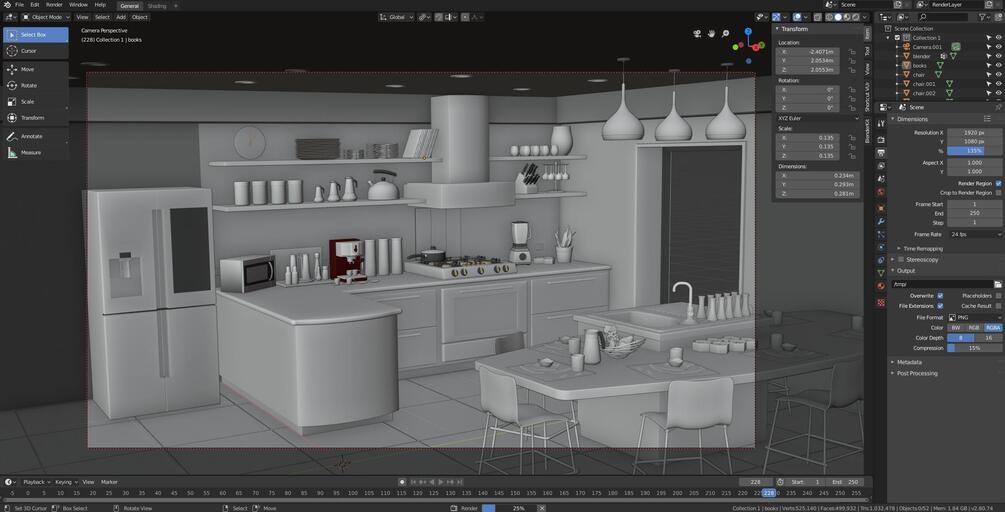Screen dimensions: 1005x512
Task: Click the Resolution X field
Action: pyautogui.click(x=974, y=133)
